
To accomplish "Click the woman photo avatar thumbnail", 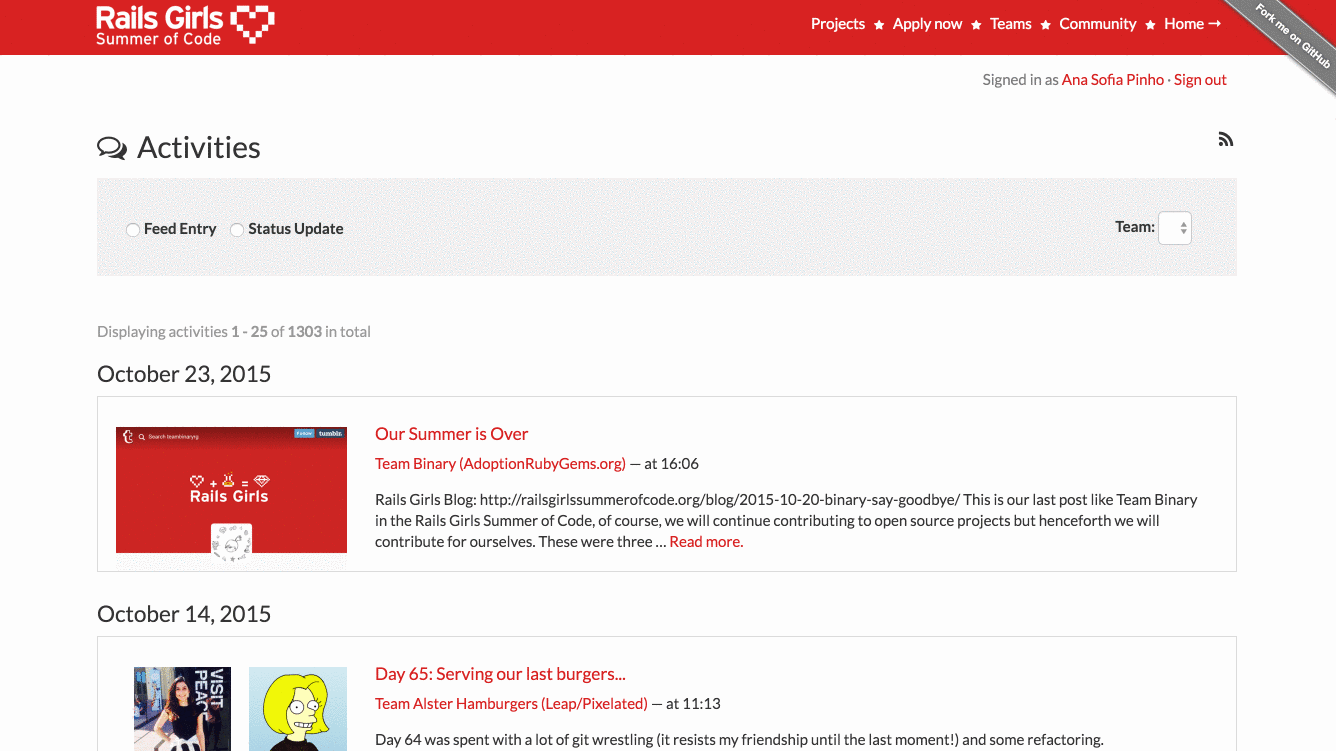I will coord(182,709).
